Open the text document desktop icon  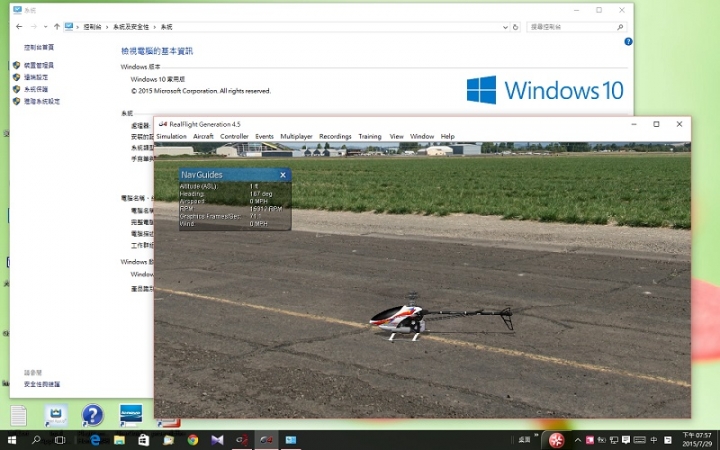coord(18,416)
